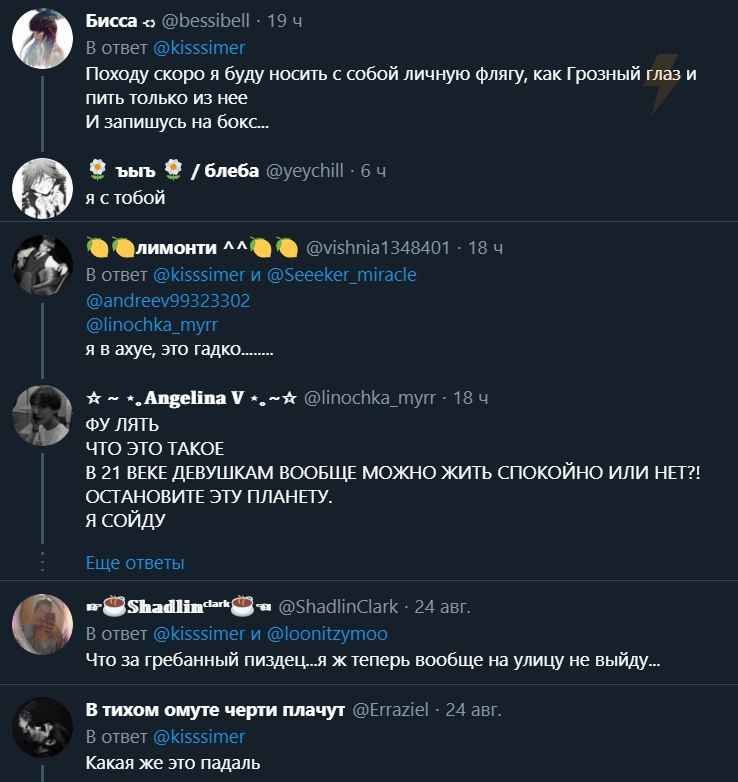Click @kisssimer mention in Erraziel's reply
This screenshot has height=782, width=738.
(x=199, y=737)
